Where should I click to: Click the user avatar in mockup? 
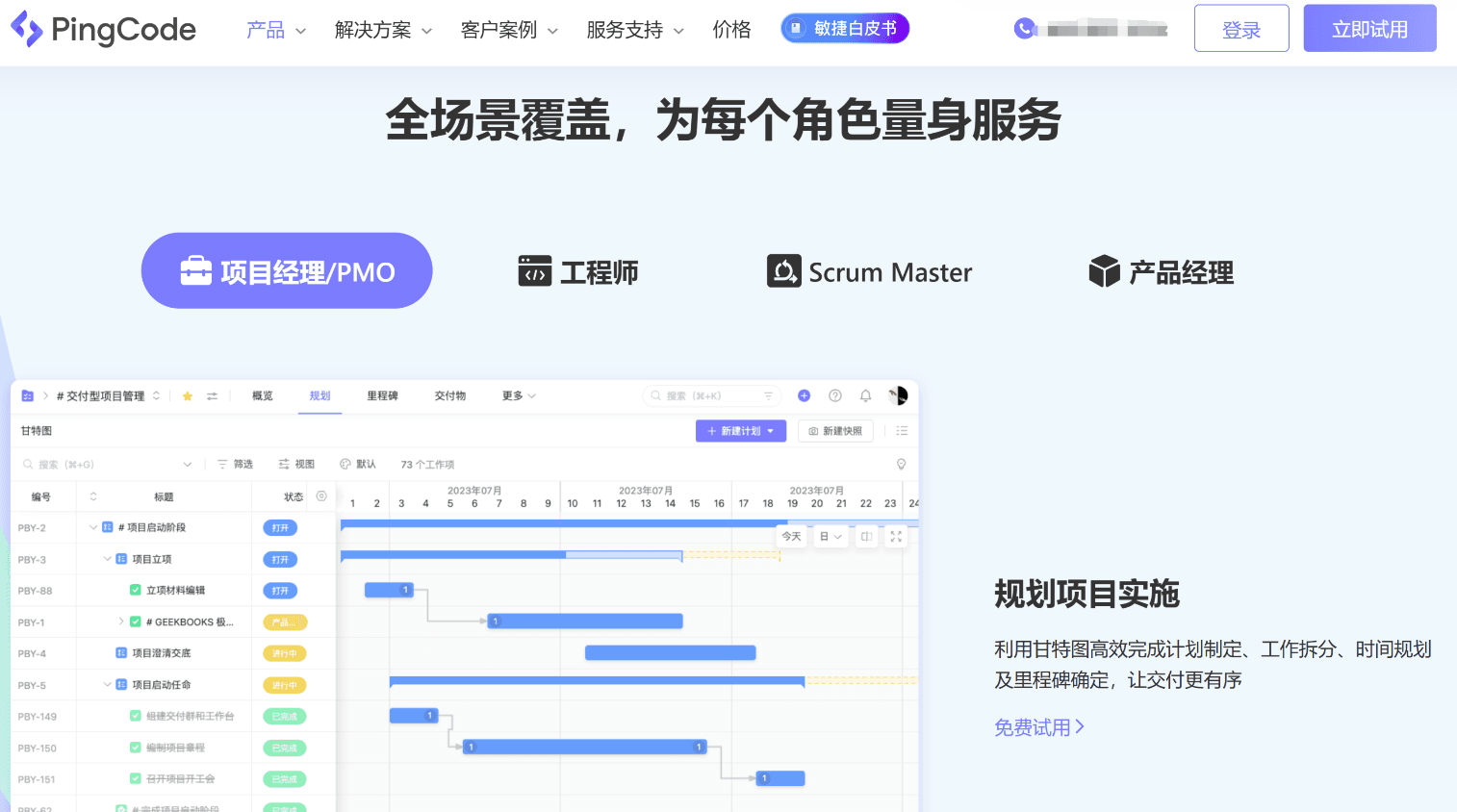[898, 395]
